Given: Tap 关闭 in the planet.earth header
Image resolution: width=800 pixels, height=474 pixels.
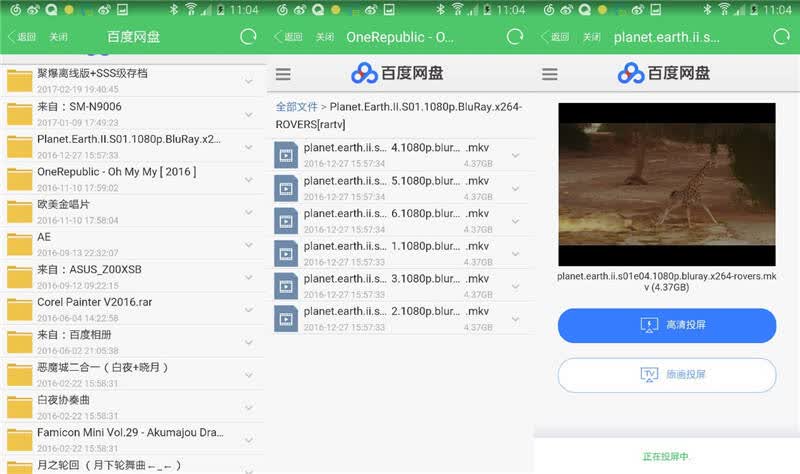Looking at the screenshot, I should (592, 37).
